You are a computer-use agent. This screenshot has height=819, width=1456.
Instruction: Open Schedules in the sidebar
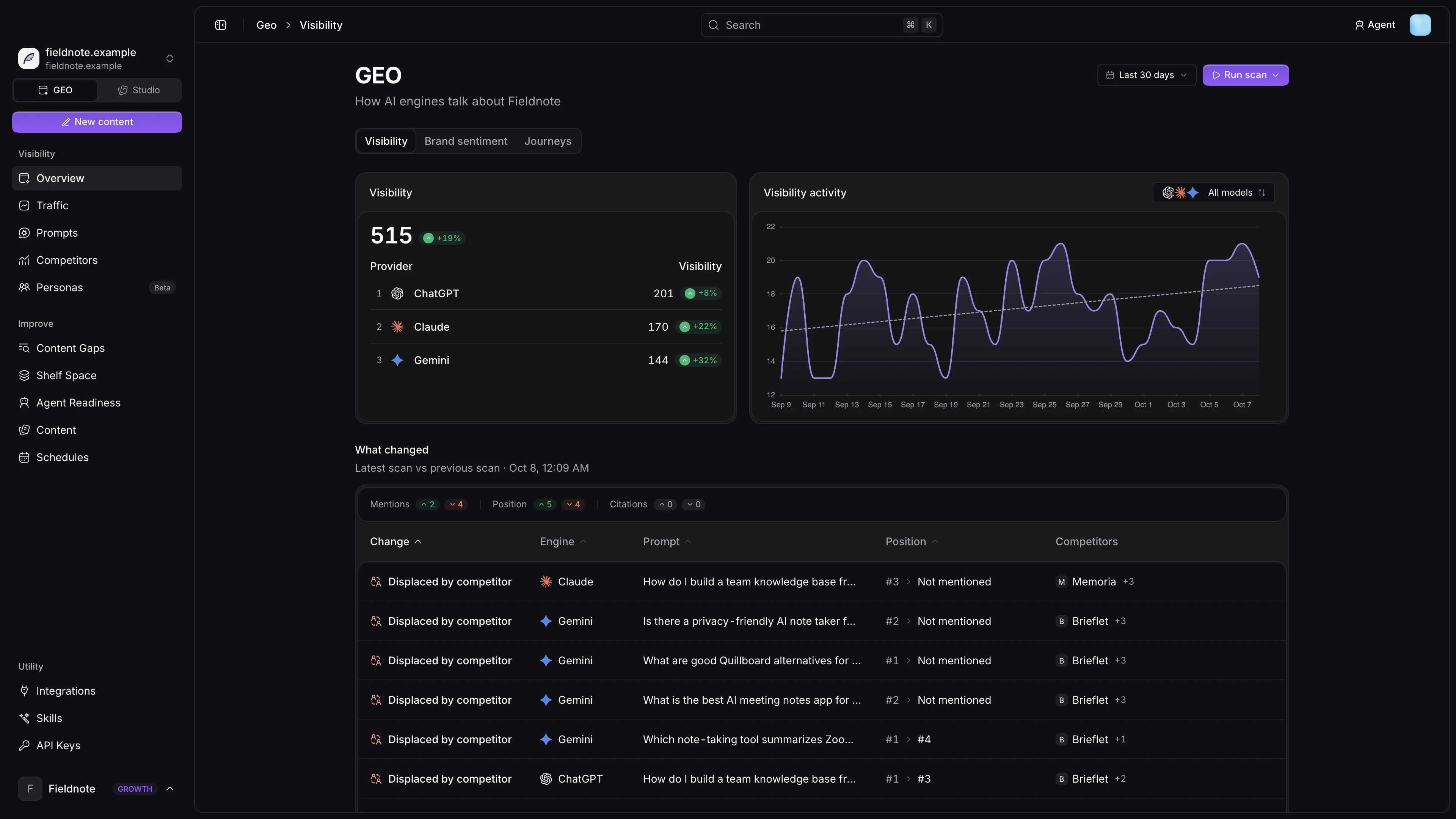point(97,457)
